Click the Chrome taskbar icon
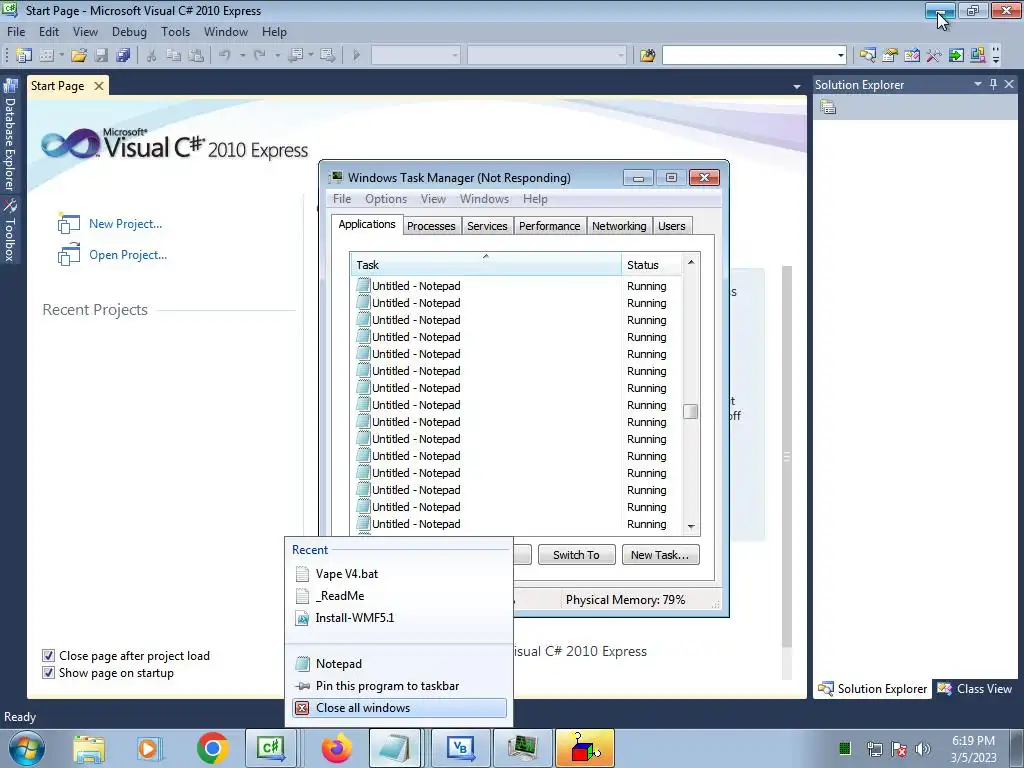This screenshot has width=1024, height=768. pos(212,748)
